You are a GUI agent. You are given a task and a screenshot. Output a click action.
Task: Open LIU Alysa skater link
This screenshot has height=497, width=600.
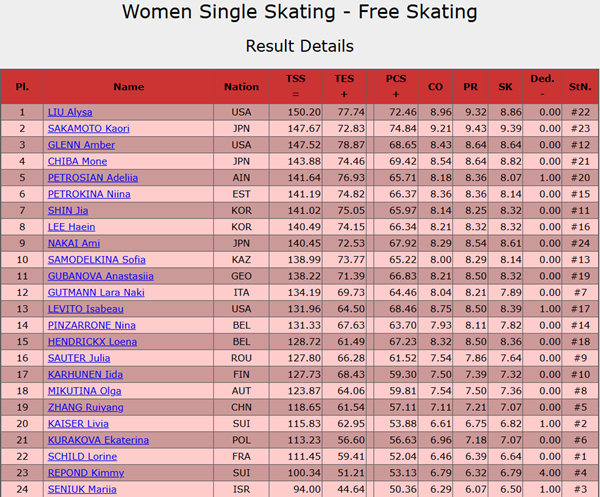pos(70,112)
